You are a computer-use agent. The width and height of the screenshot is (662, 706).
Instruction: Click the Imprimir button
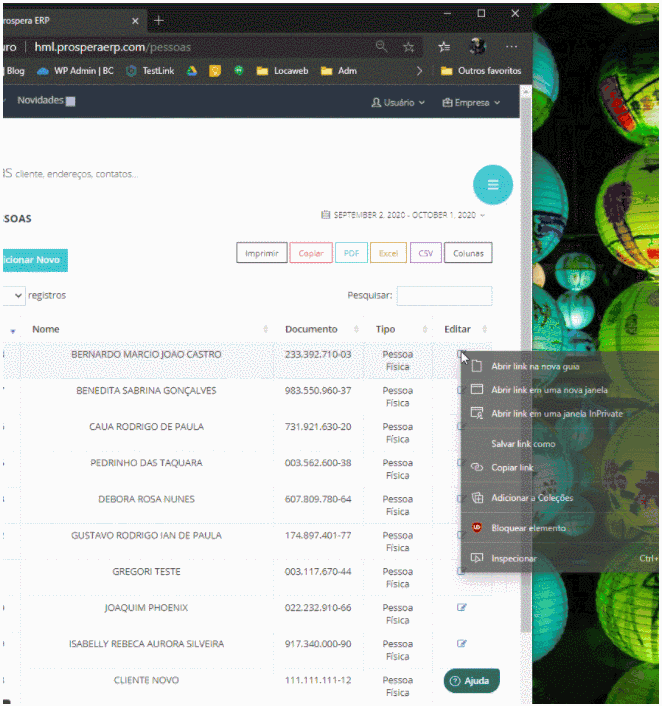coord(262,253)
